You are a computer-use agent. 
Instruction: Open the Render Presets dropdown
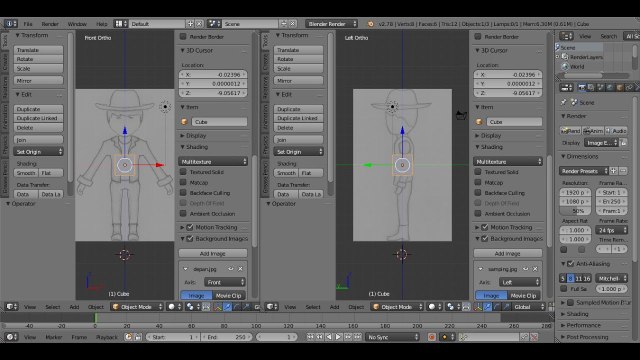click(x=584, y=171)
